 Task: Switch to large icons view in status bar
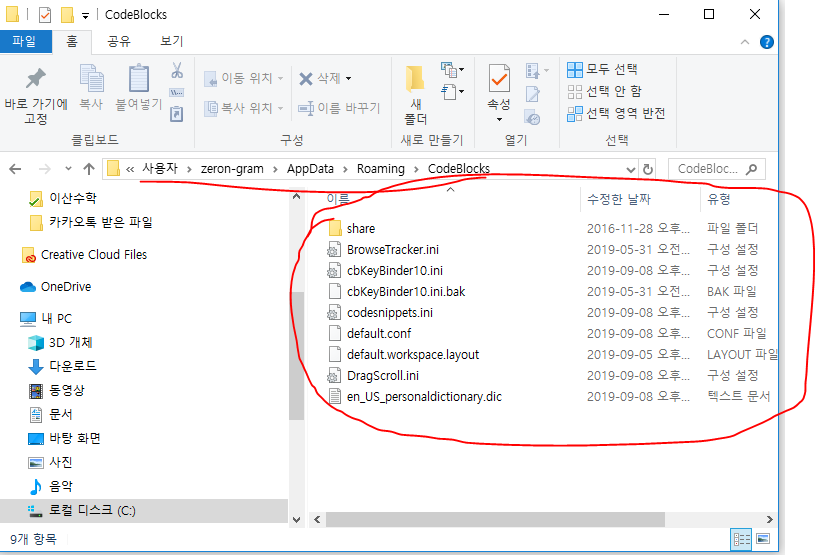click(763, 539)
